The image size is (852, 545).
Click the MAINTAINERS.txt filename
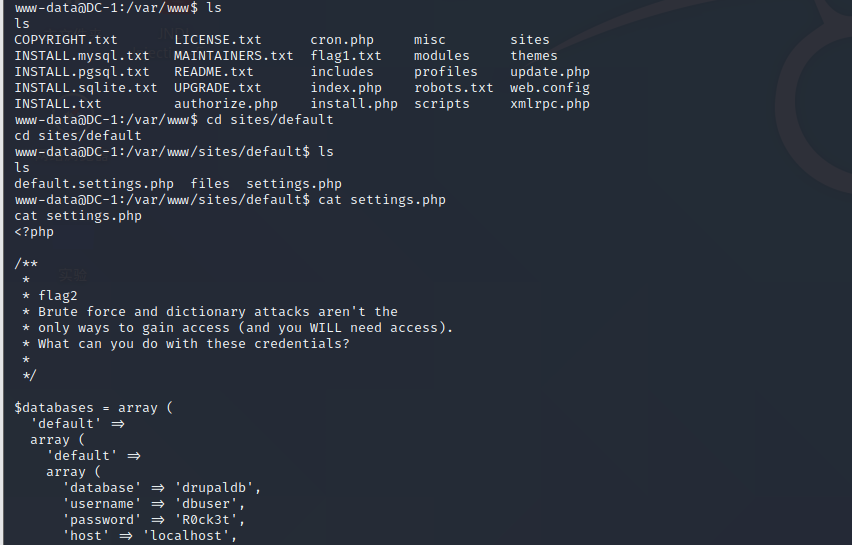233,56
